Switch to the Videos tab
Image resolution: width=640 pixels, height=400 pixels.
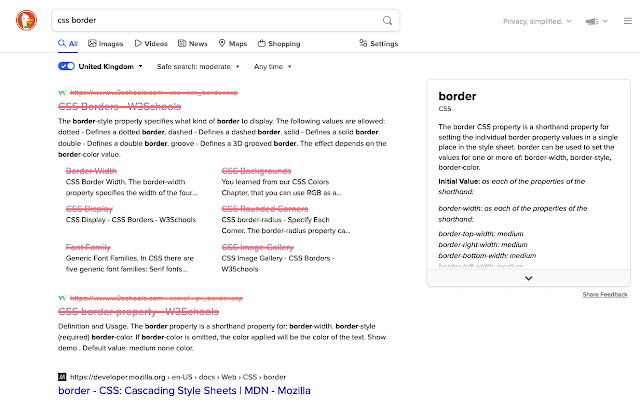(151, 43)
